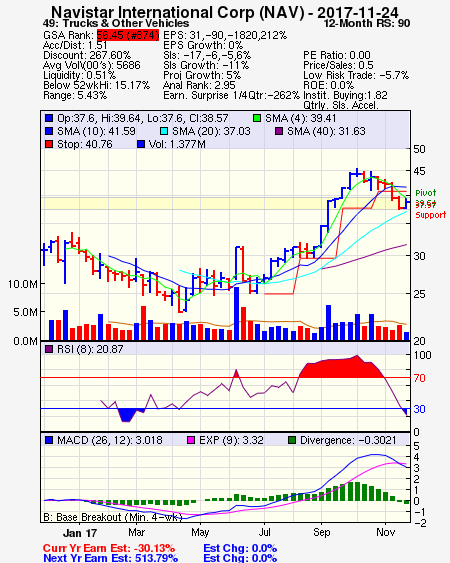
Task: Click the '12-Month RS: 90' text
Action: [367, 23]
